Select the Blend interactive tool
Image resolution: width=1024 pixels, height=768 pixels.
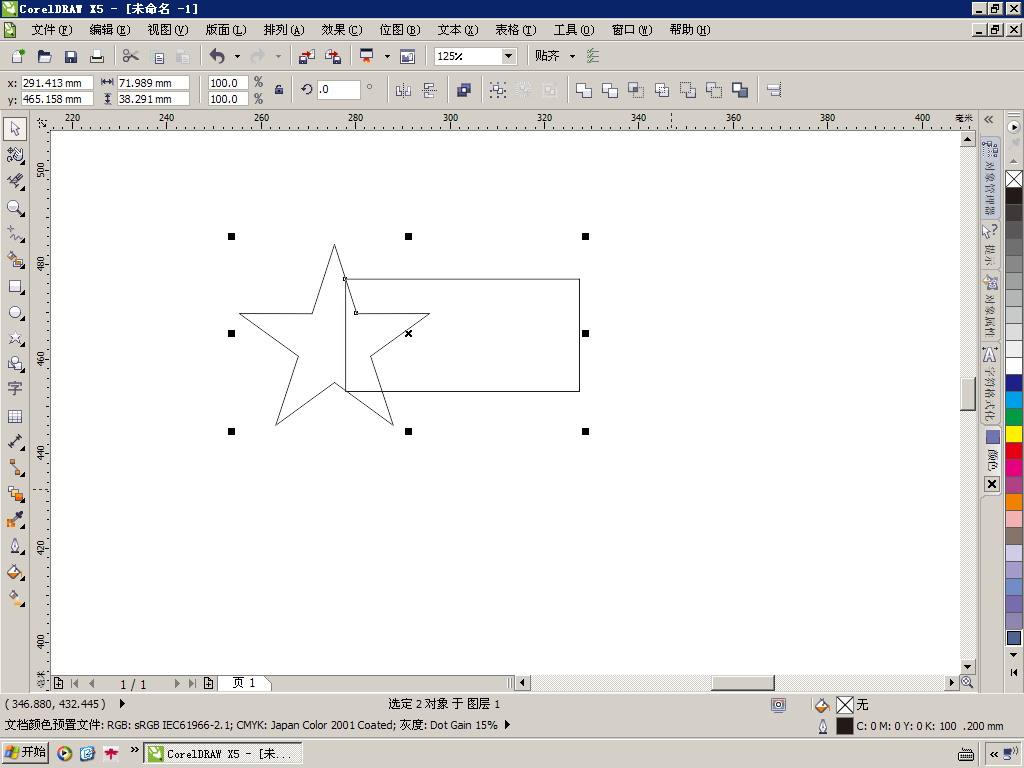15,494
